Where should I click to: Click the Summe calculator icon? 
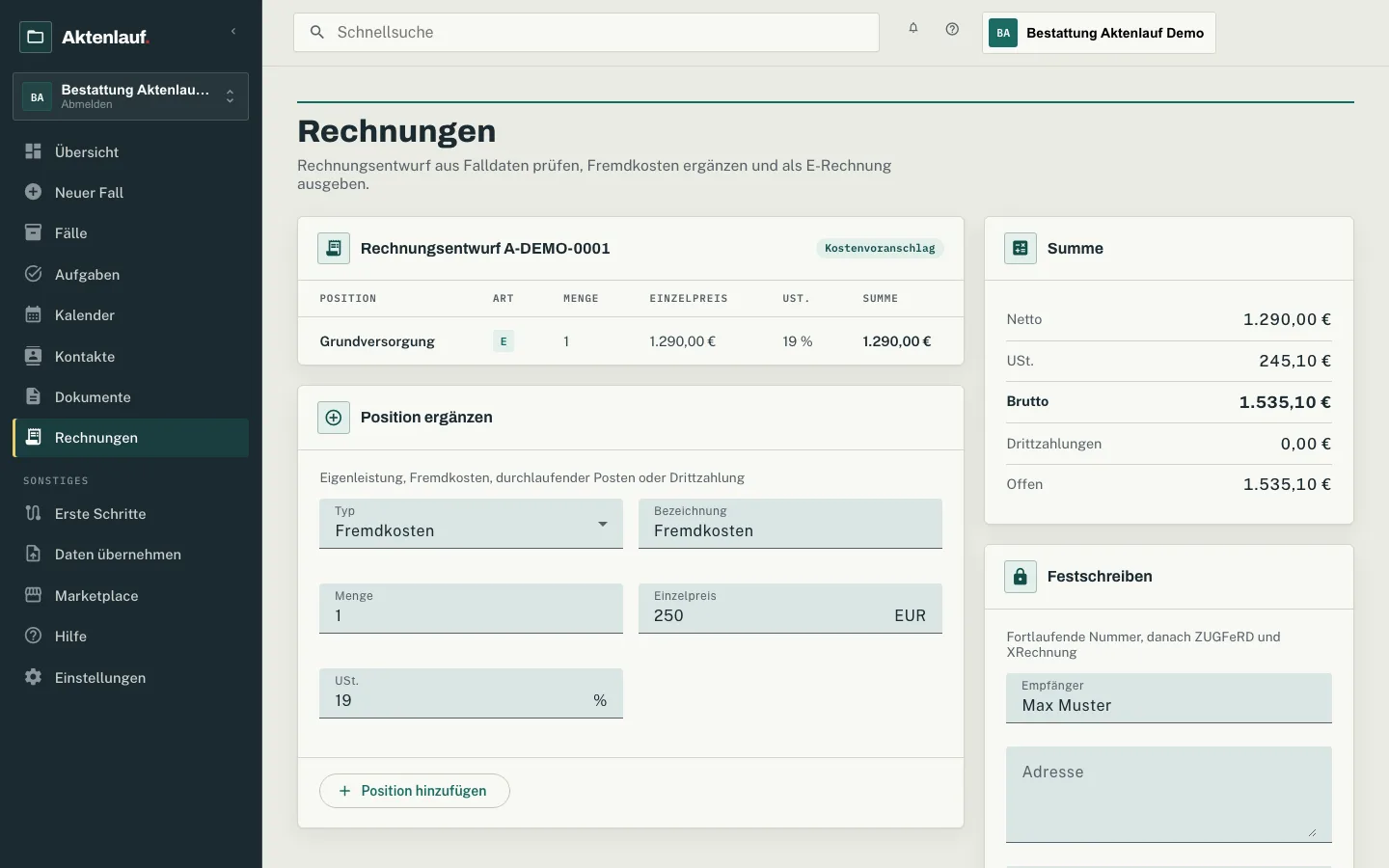pyautogui.click(x=1021, y=248)
